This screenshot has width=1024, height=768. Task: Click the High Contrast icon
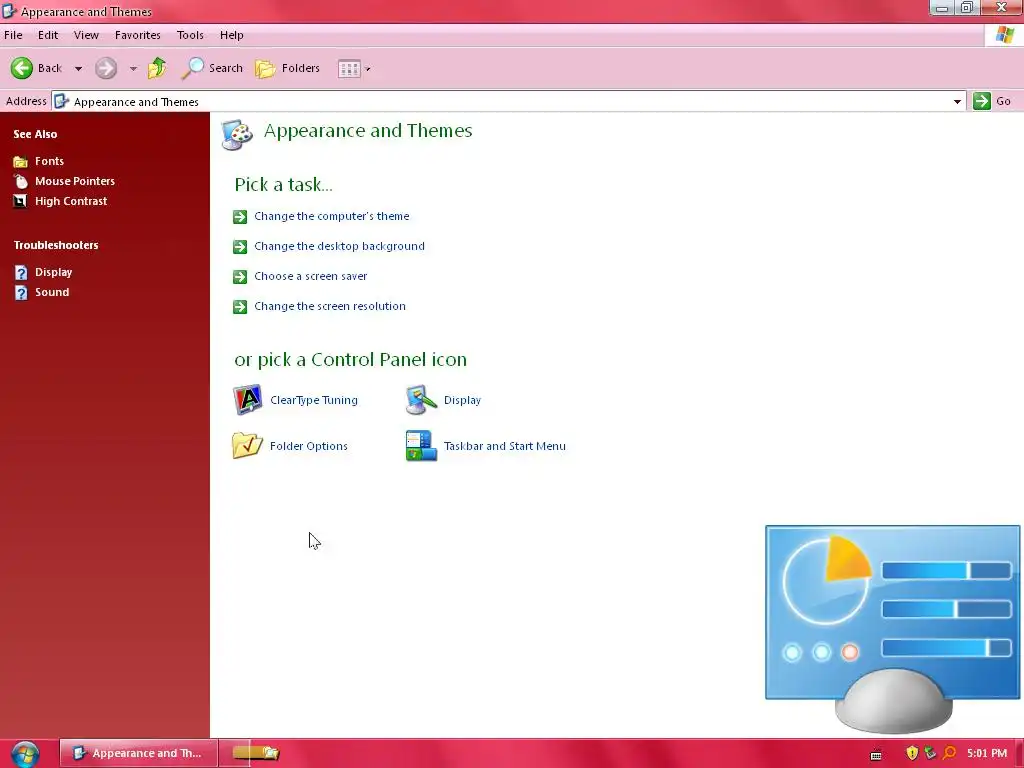[20, 201]
